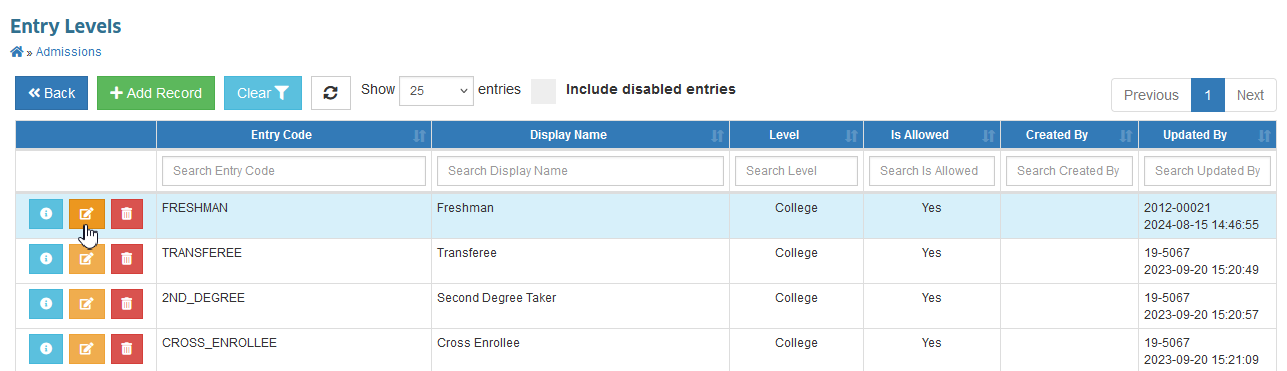Screen dimensions: 1287x371
Task: View info for CROSS_ENROLLEE entry
Action: point(46,348)
